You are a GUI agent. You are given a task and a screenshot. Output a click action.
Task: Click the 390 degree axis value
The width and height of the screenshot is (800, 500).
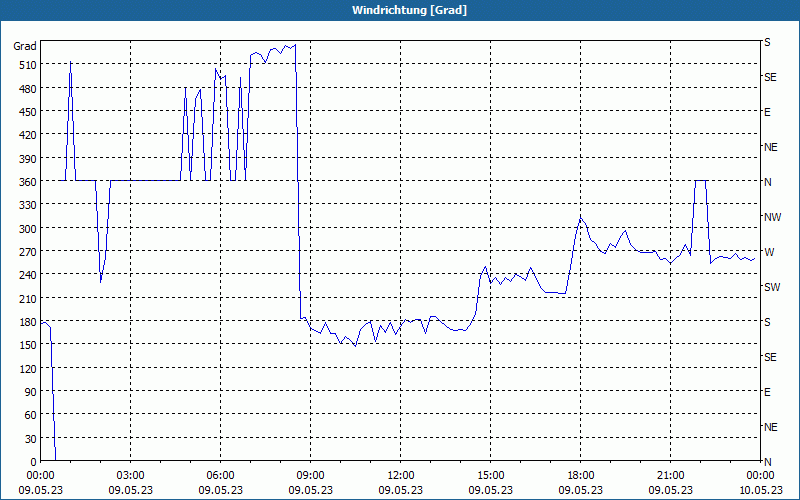coord(28,159)
